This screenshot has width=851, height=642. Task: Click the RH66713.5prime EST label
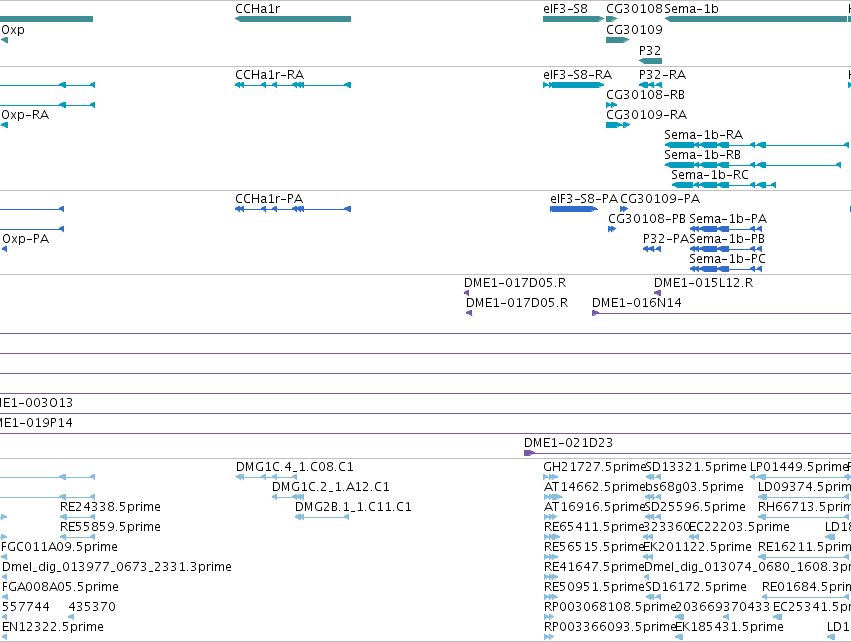804,507
